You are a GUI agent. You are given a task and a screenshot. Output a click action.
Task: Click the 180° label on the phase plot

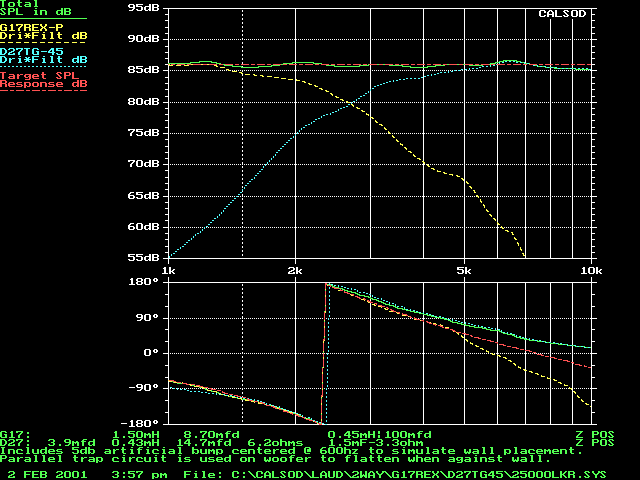(x=145, y=283)
